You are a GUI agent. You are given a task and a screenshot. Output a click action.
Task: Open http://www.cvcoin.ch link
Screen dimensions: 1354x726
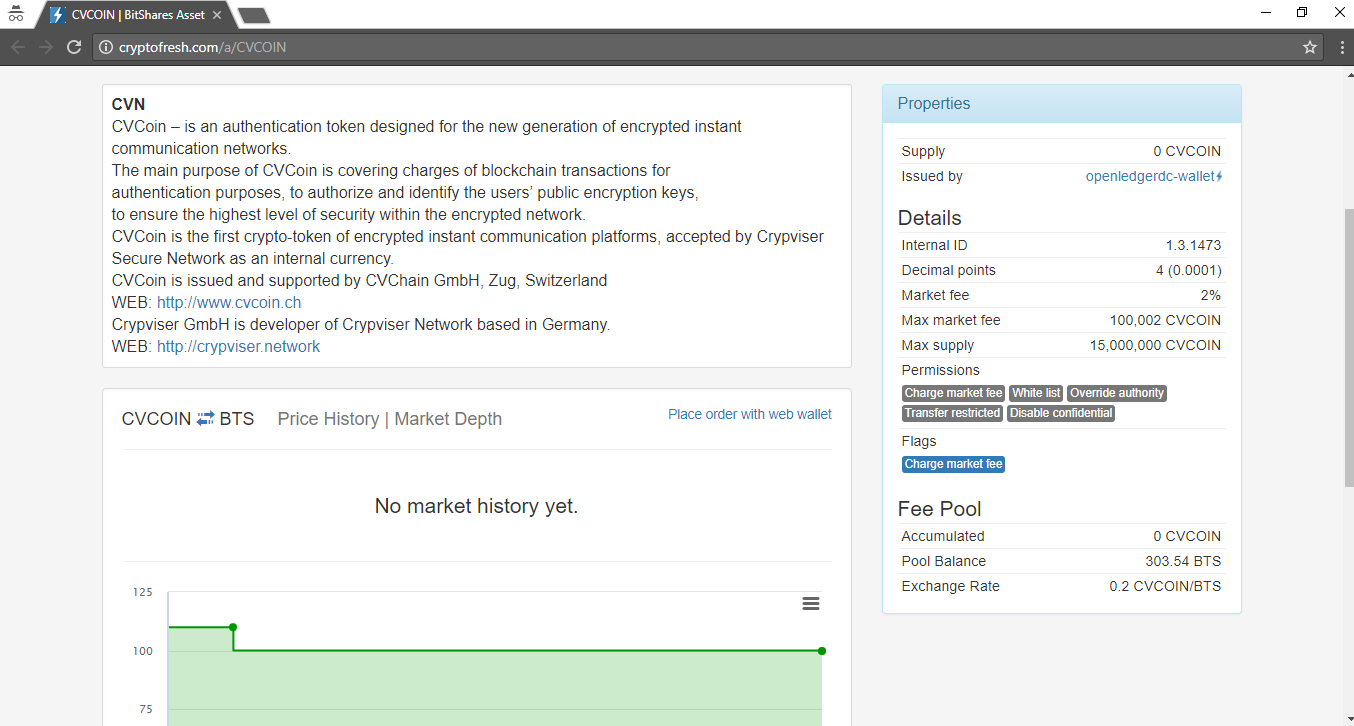click(x=229, y=302)
